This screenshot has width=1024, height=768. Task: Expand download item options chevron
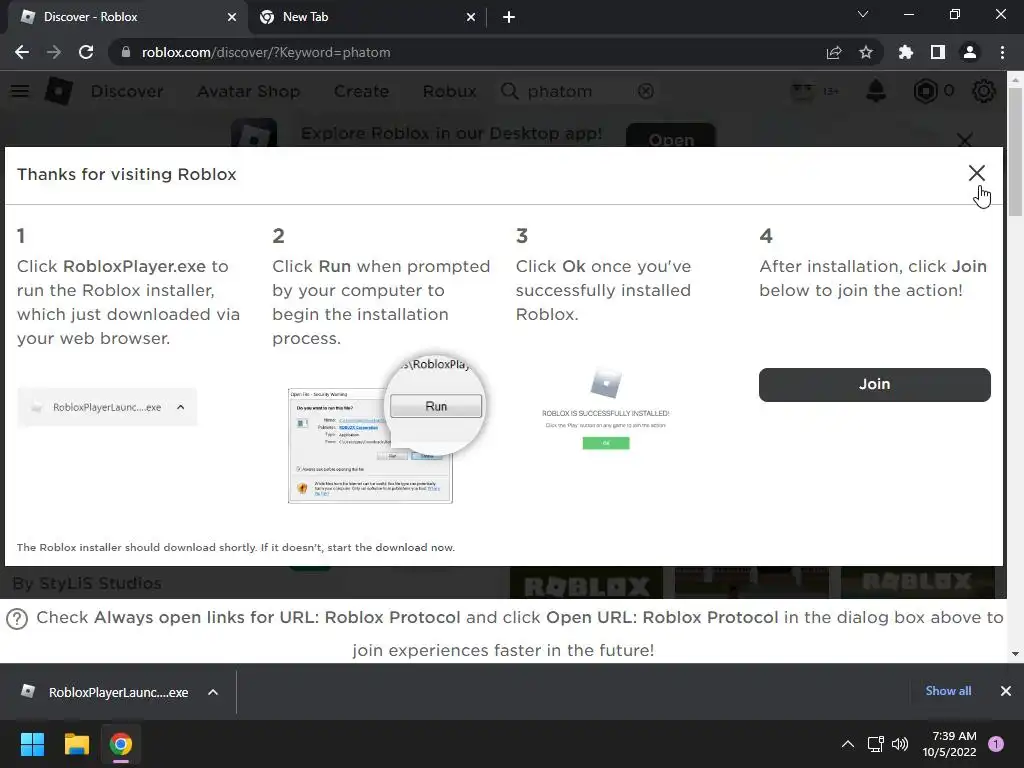pyautogui.click(x=213, y=692)
